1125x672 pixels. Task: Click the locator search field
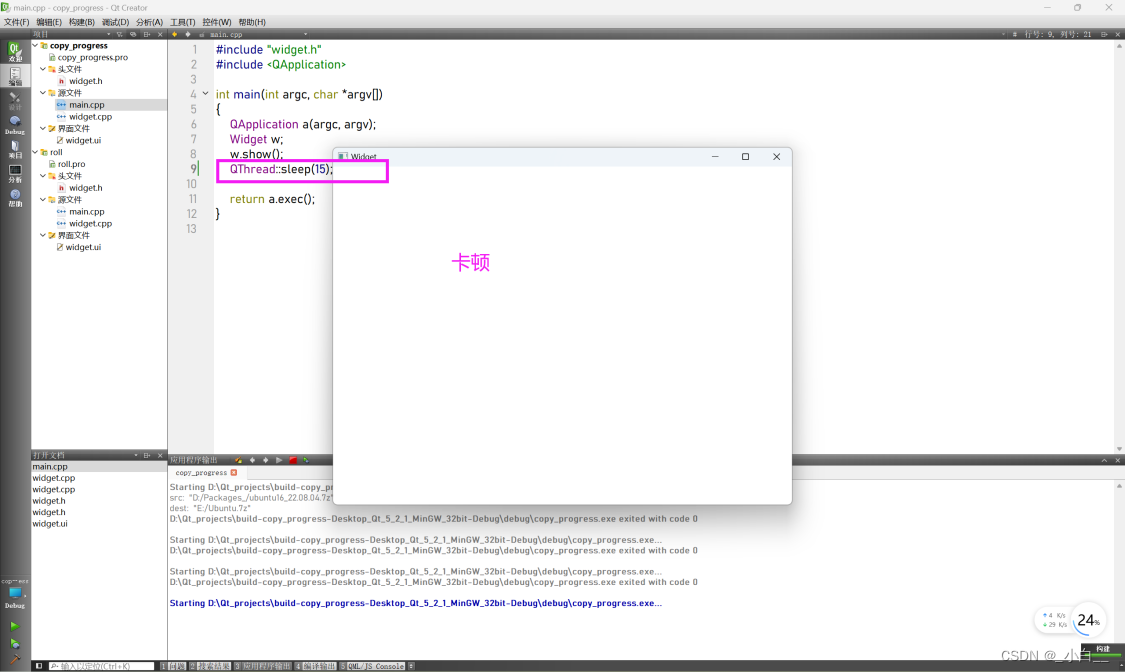101,666
